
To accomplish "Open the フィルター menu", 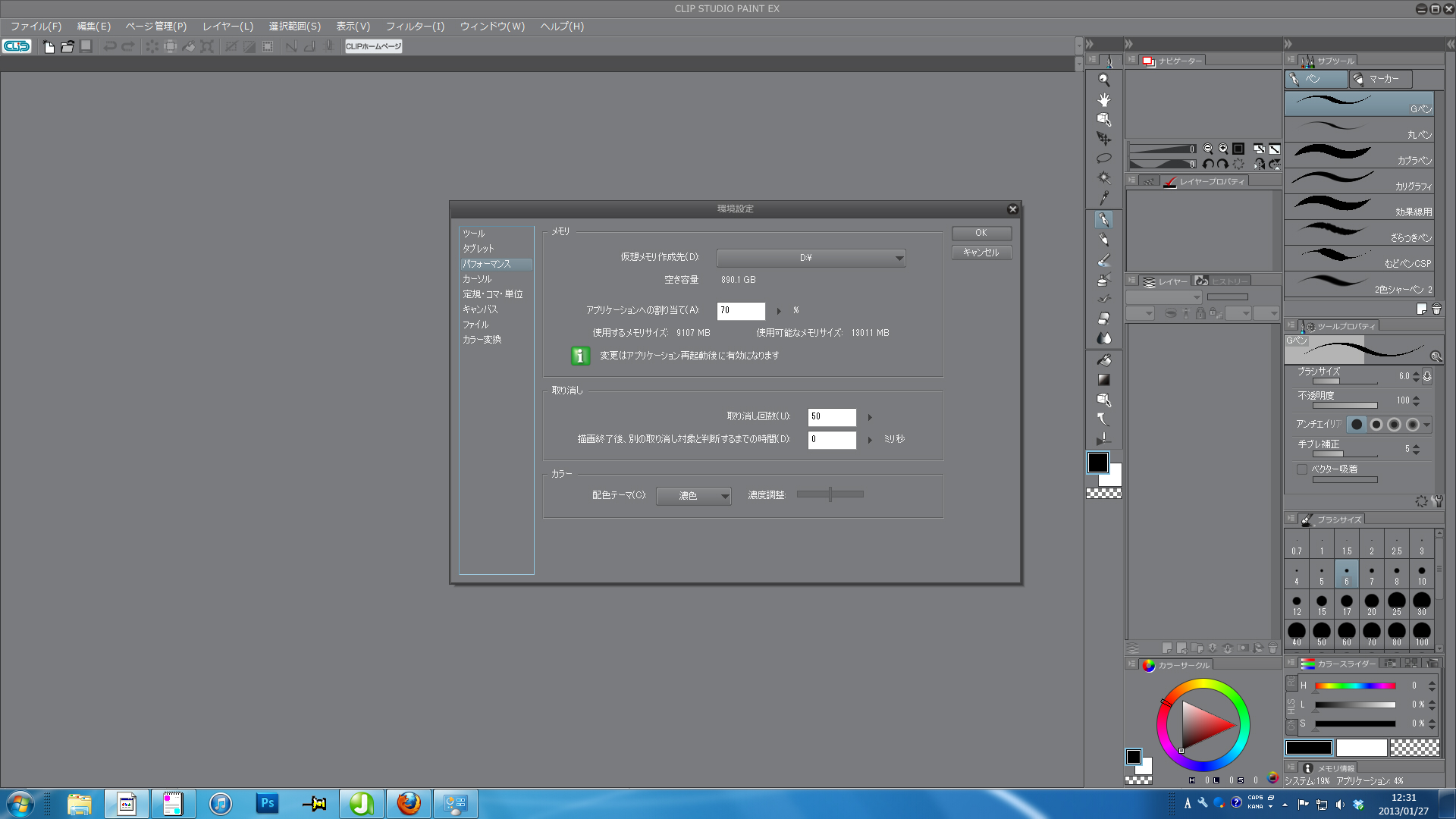I will click(415, 27).
